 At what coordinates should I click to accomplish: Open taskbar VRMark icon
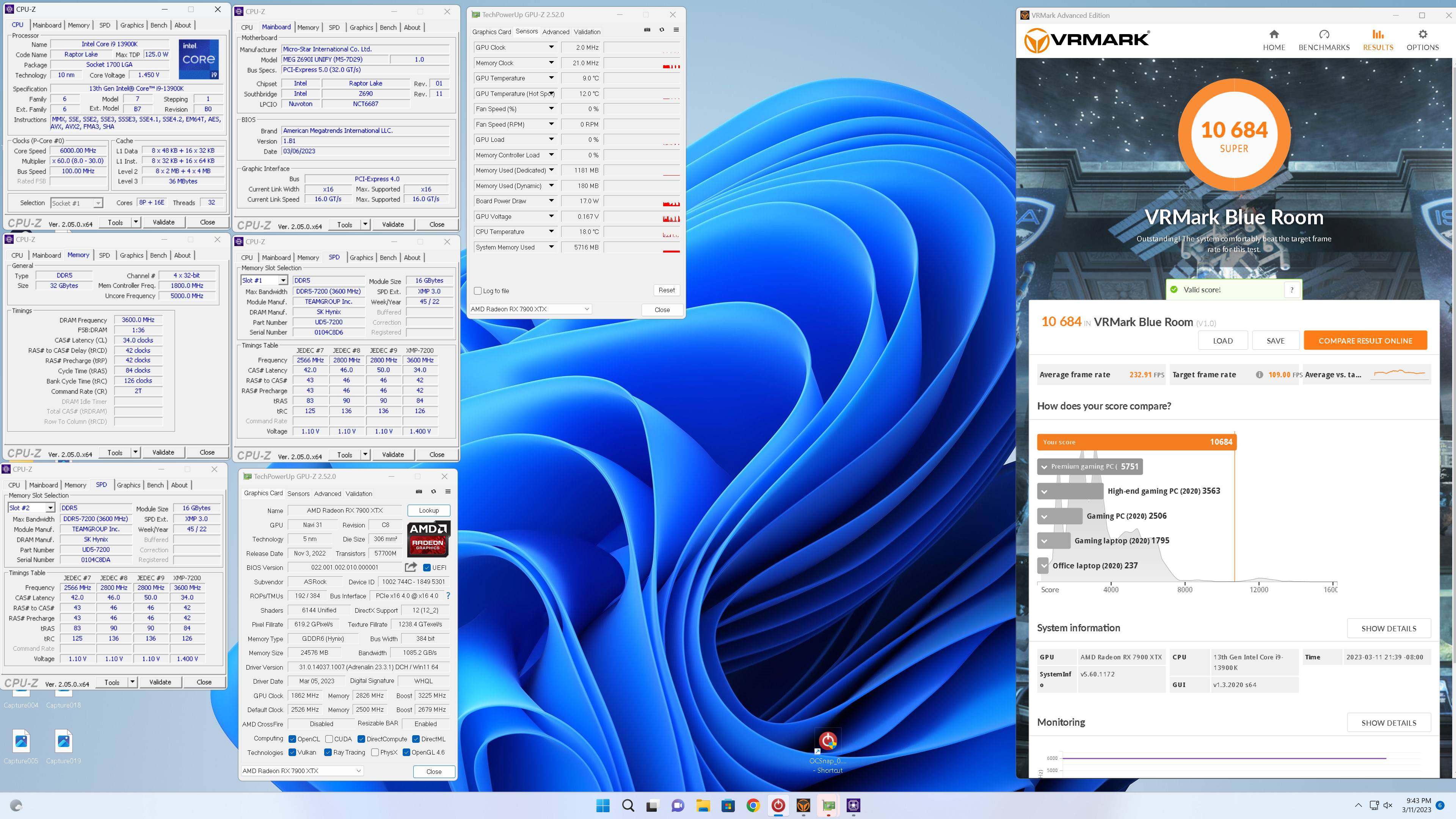[803, 805]
